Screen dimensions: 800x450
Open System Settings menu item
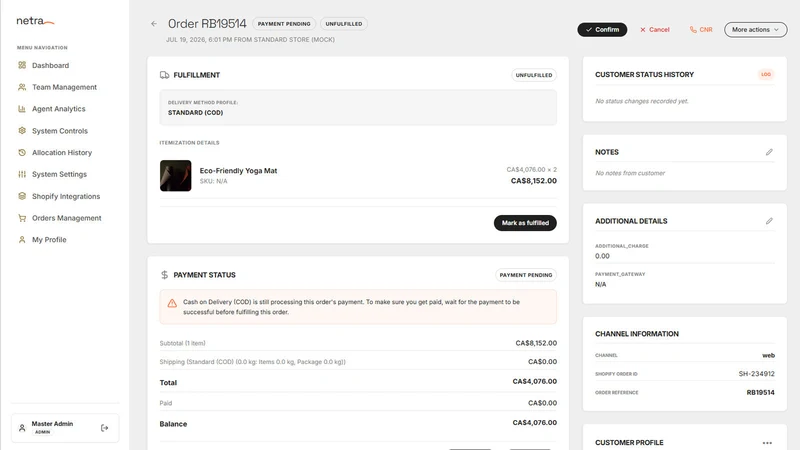click(59, 174)
